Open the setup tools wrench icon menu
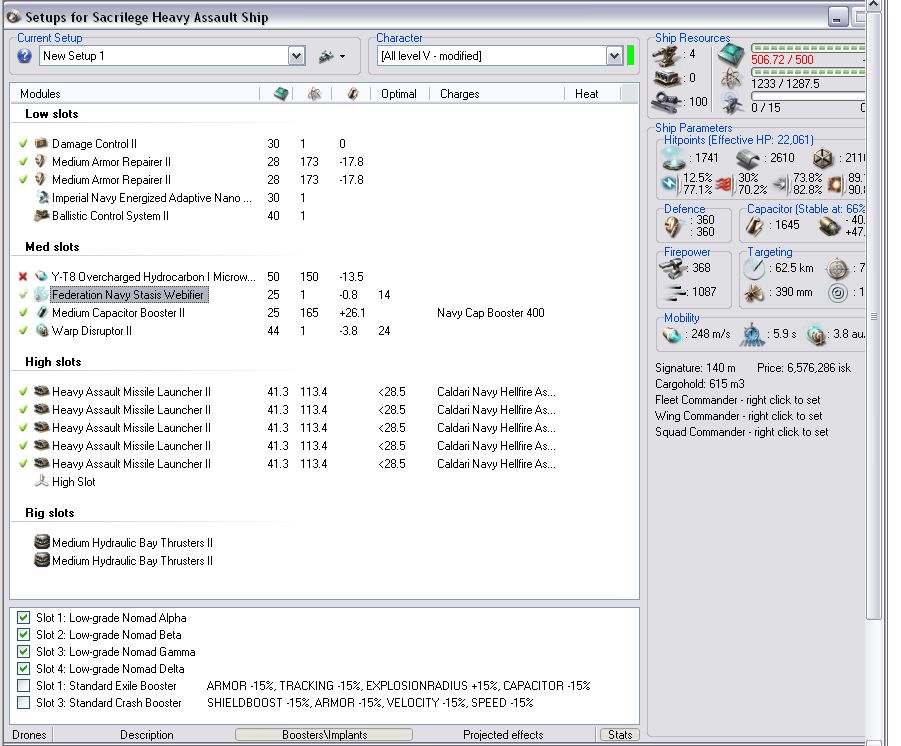 [x=325, y=56]
